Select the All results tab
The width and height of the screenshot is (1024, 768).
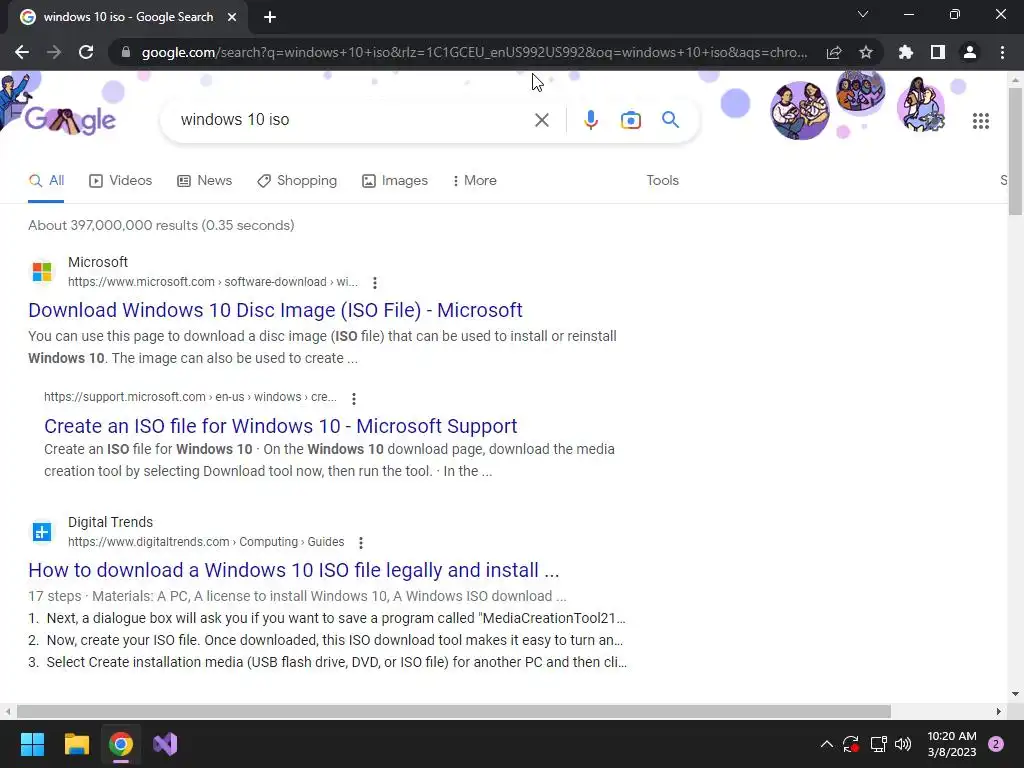pyautogui.click(x=46, y=181)
